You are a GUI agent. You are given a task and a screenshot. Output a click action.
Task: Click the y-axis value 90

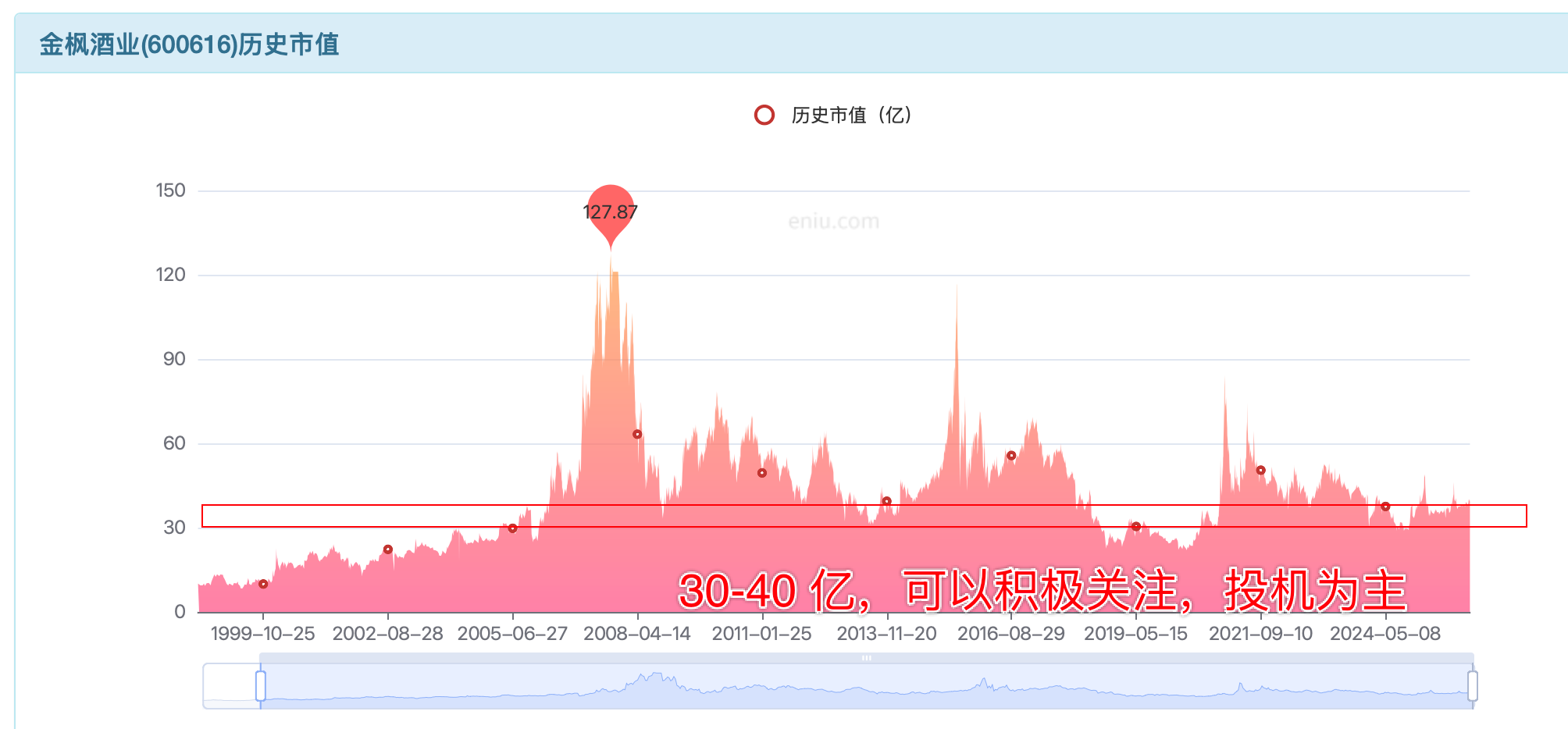coord(174,359)
